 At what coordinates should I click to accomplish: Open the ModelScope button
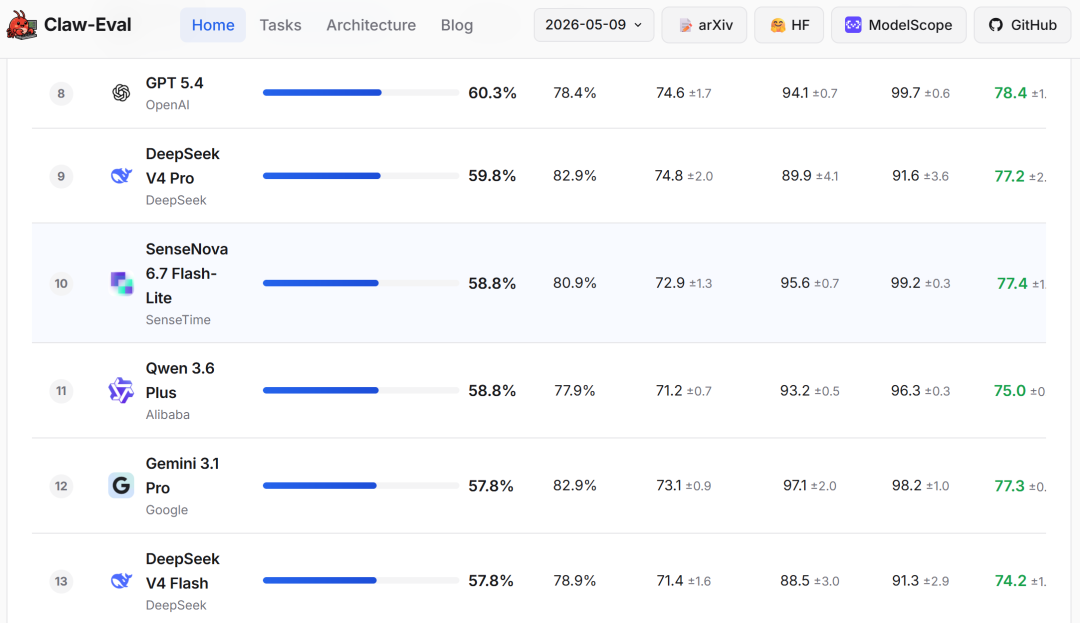tap(898, 25)
